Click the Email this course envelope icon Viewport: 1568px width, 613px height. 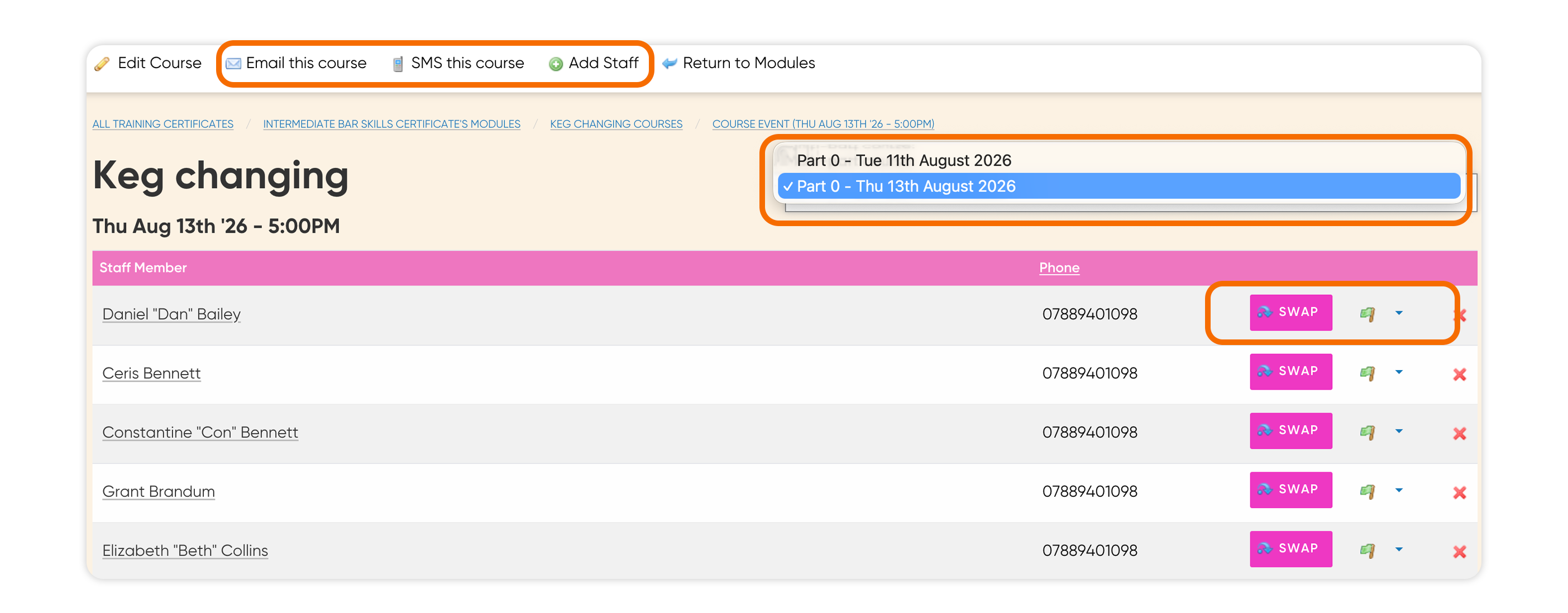pyautogui.click(x=233, y=63)
